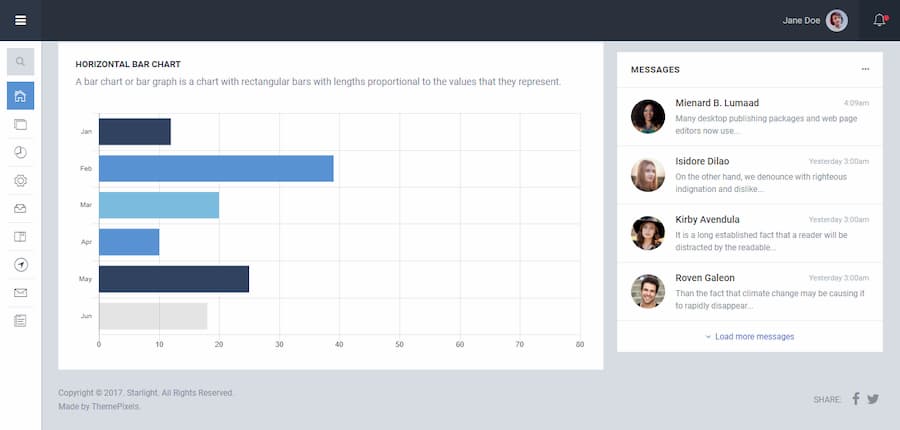Open the hamburger menu
900x430 pixels.
click(20, 20)
